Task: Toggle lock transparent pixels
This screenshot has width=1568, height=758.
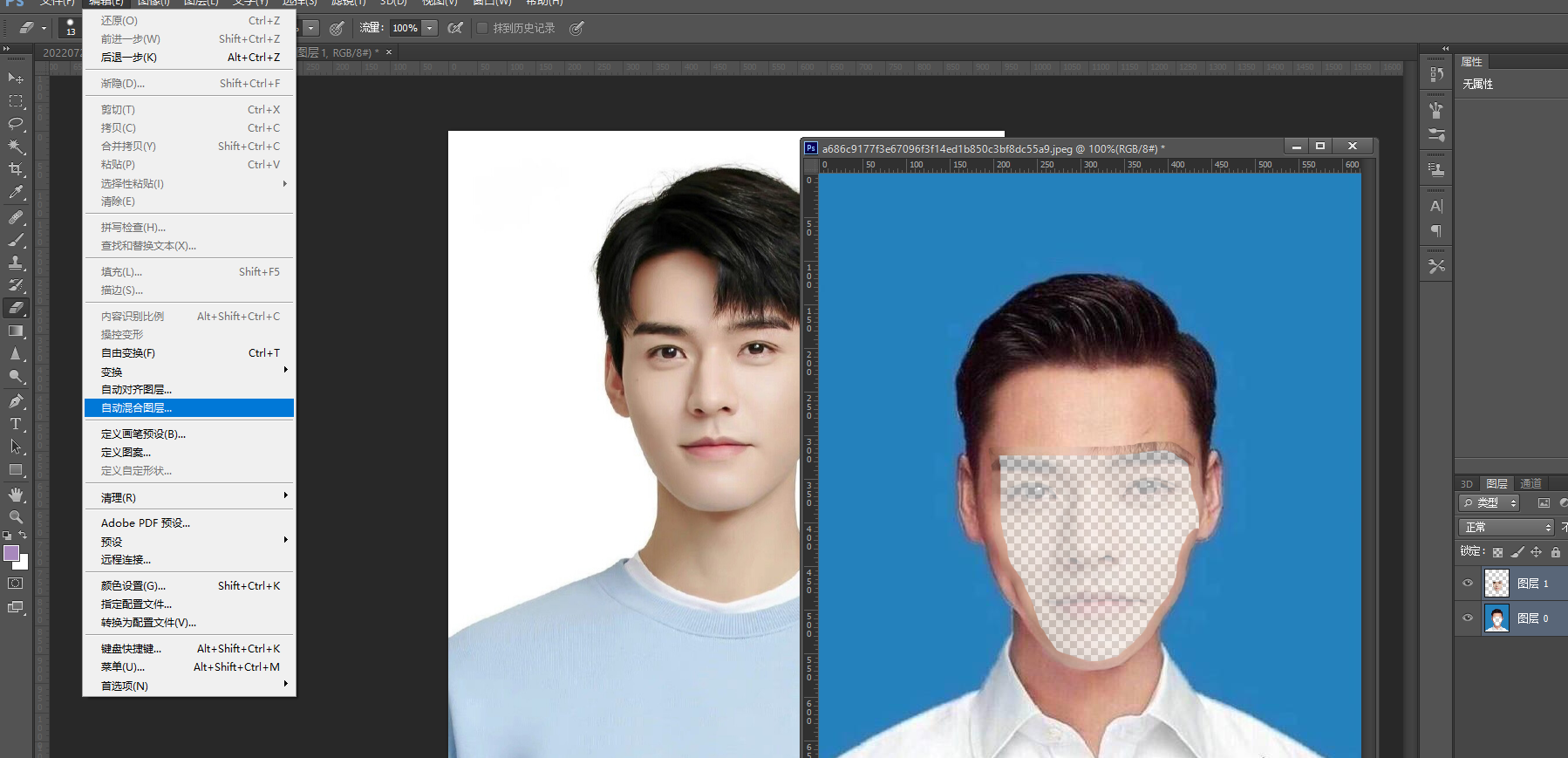Action: click(1497, 552)
